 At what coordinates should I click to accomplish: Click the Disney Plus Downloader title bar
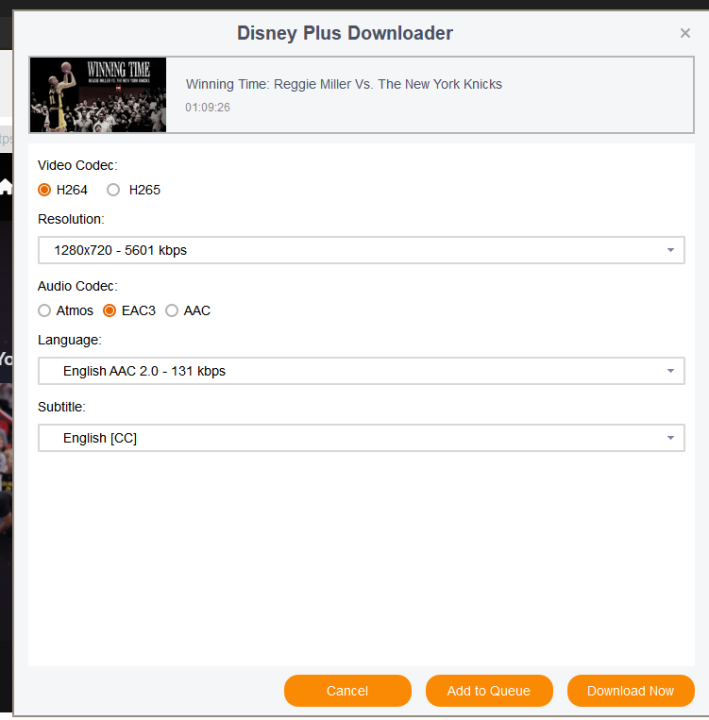(x=345, y=33)
